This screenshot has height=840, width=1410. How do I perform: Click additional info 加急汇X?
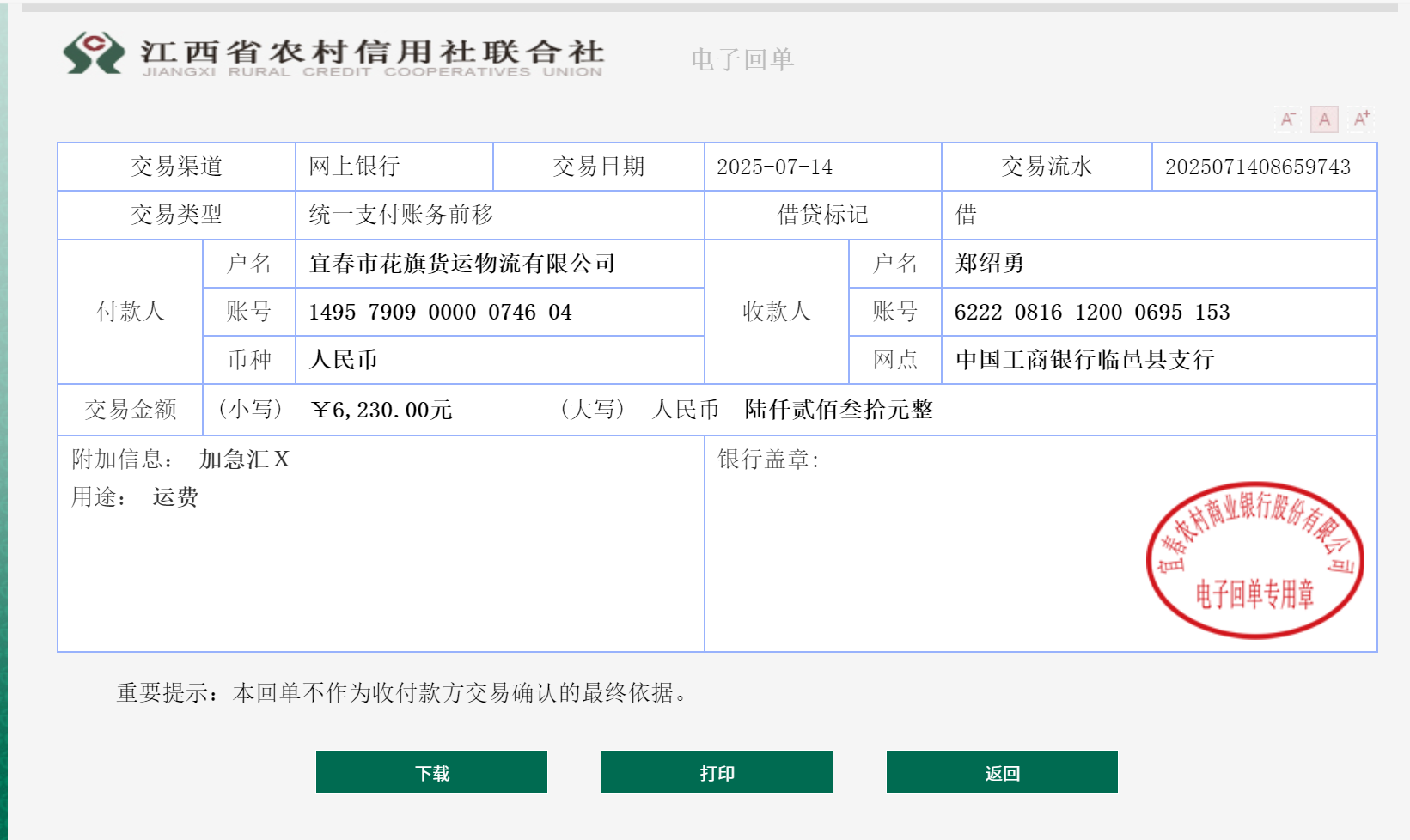pyautogui.click(x=245, y=460)
